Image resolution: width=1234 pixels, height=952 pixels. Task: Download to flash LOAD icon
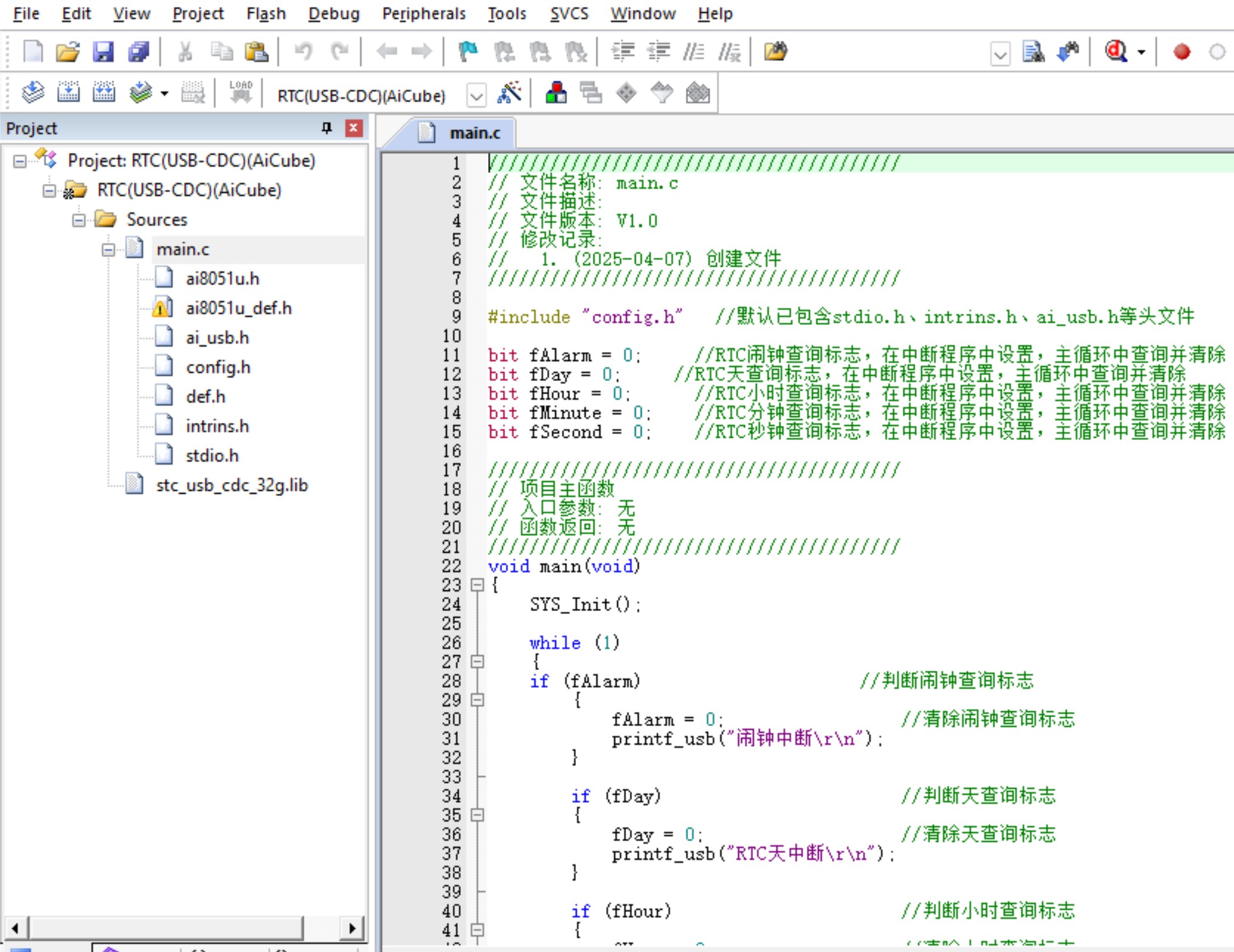241,93
